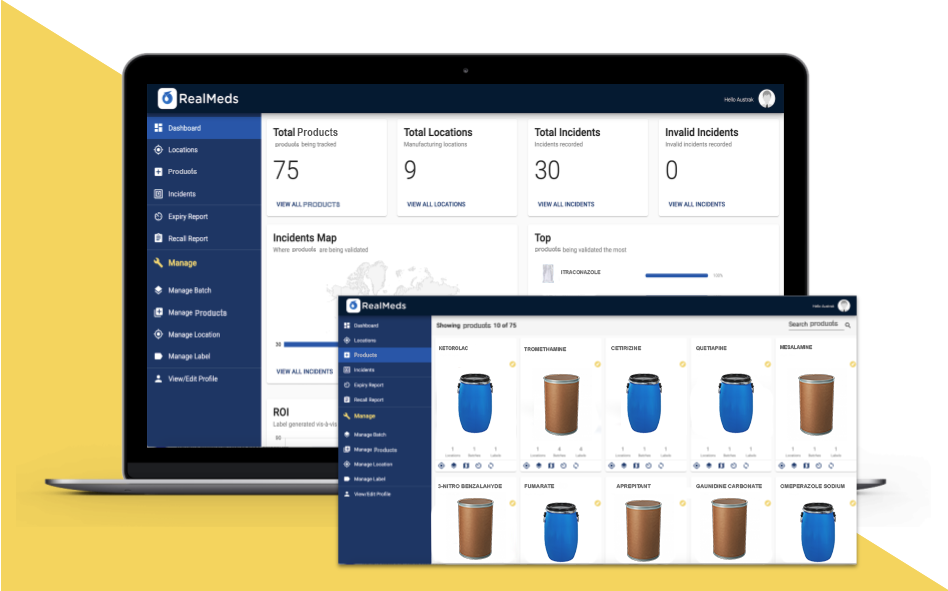The height and width of the screenshot is (591, 948).
Task: Click the Manage heading in laptop sidebar
Action: pyautogui.click(x=182, y=263)
